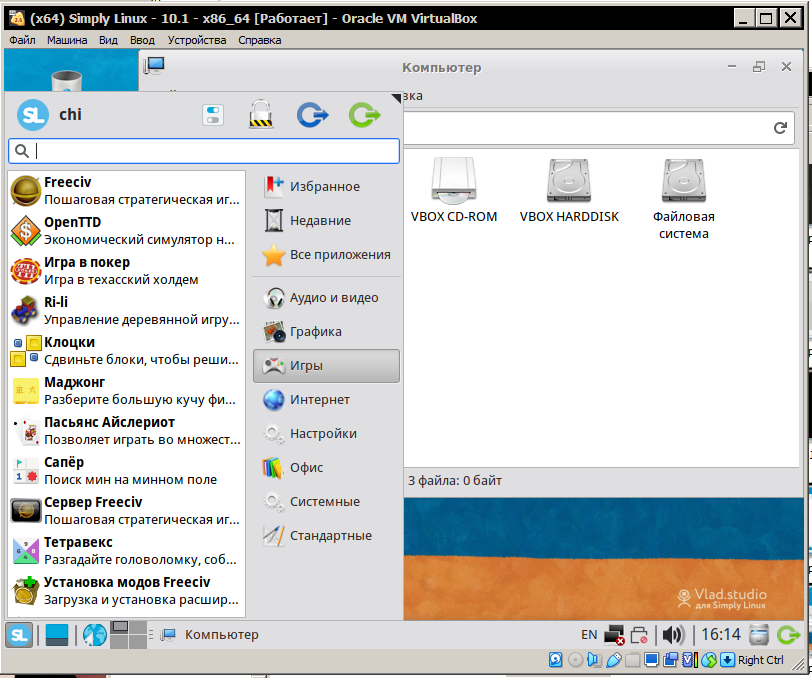Start Игра в покер

126,270
